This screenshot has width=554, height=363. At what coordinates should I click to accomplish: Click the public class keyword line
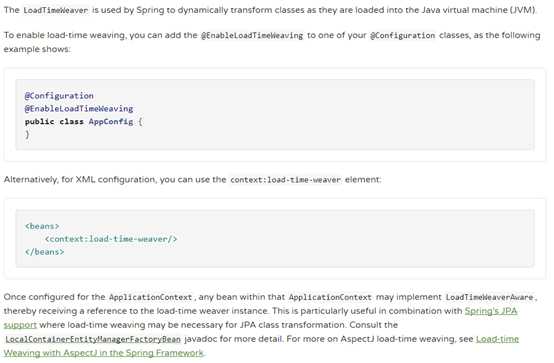(83, 122)
